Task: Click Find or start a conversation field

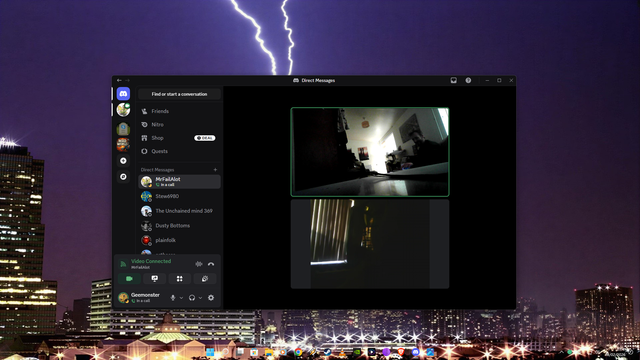Action: coord(179,94)
